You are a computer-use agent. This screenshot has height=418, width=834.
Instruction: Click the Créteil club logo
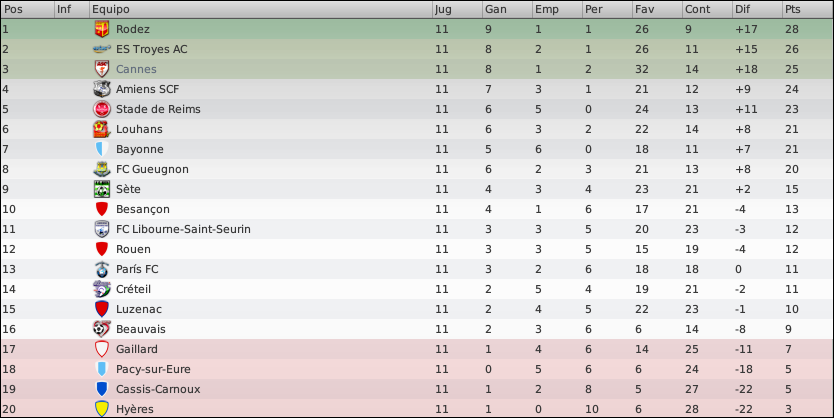point(102,289)
